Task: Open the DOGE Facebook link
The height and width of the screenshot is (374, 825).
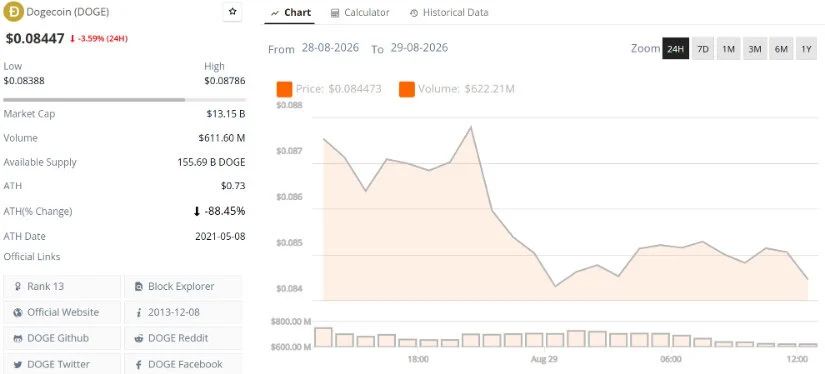Action: (183, 364)
